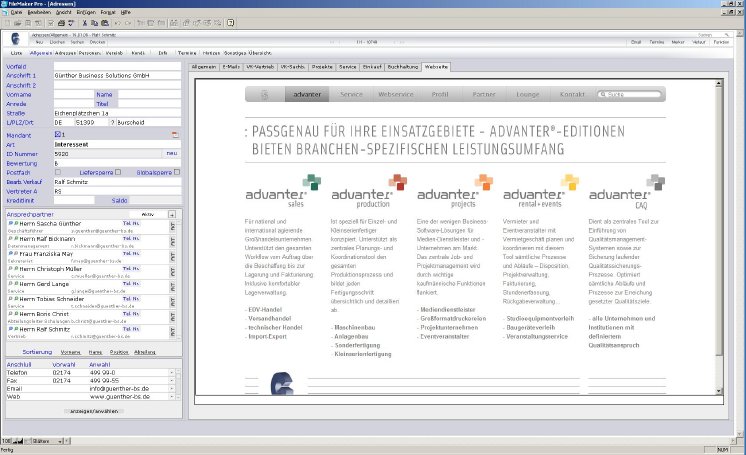The width and height of the screenshot is (746, 455).
Task: Click contact icons beside Herrn Tobias Schneider
Action: click(13, 299)
